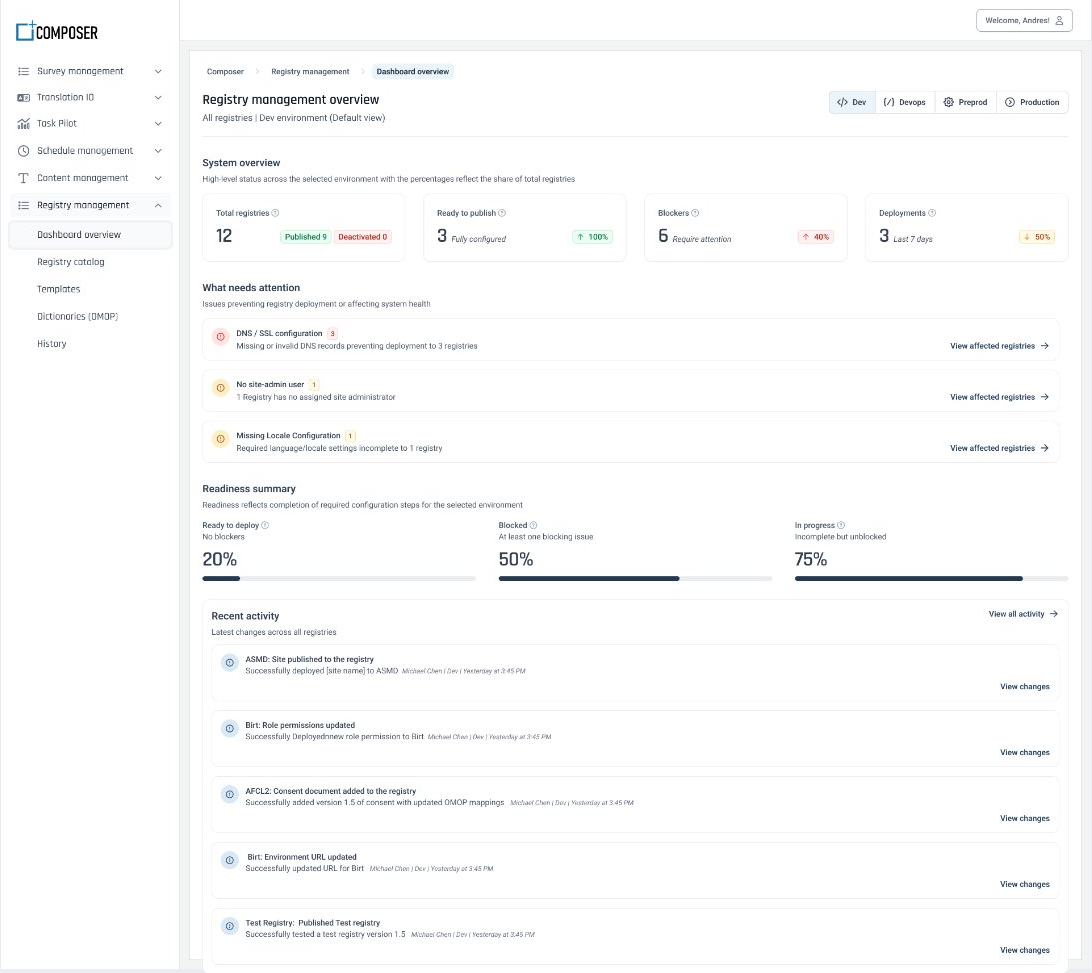The height and width of the screenshot is (973, 1092).
Task: Click the info icon next to Blocked
Action: click(533, 525)
